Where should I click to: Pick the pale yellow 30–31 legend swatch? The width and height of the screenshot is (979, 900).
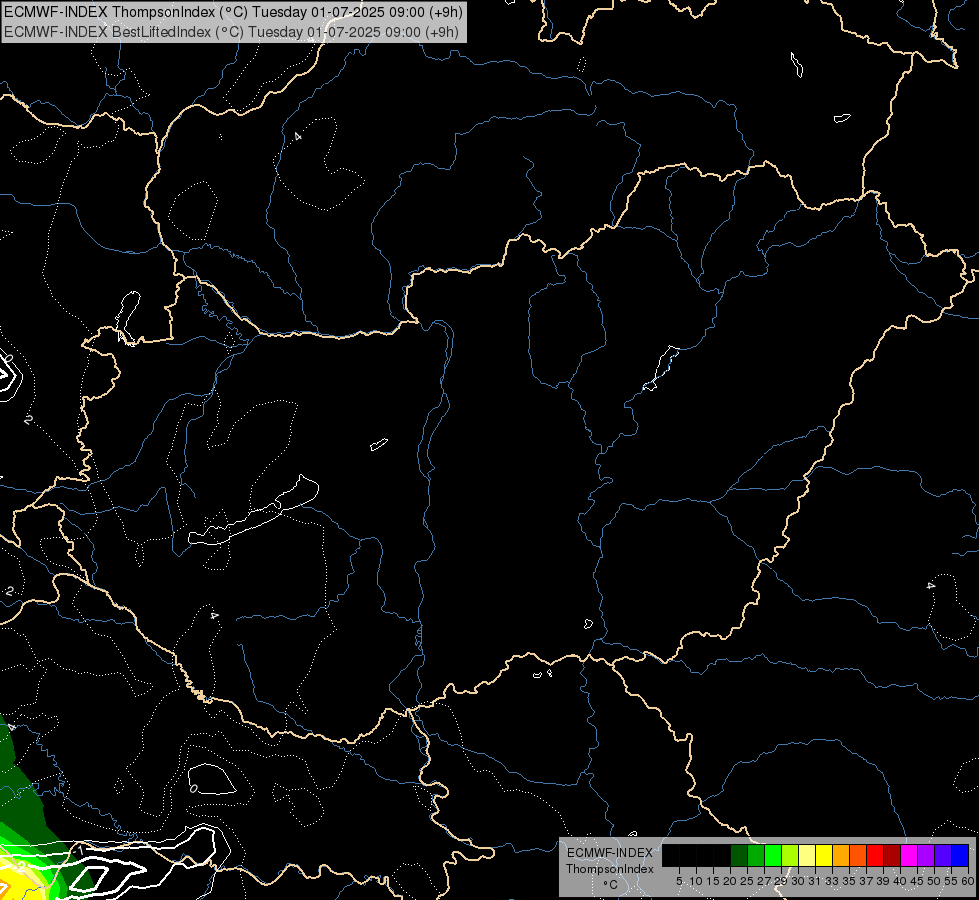tap(807, 855)
